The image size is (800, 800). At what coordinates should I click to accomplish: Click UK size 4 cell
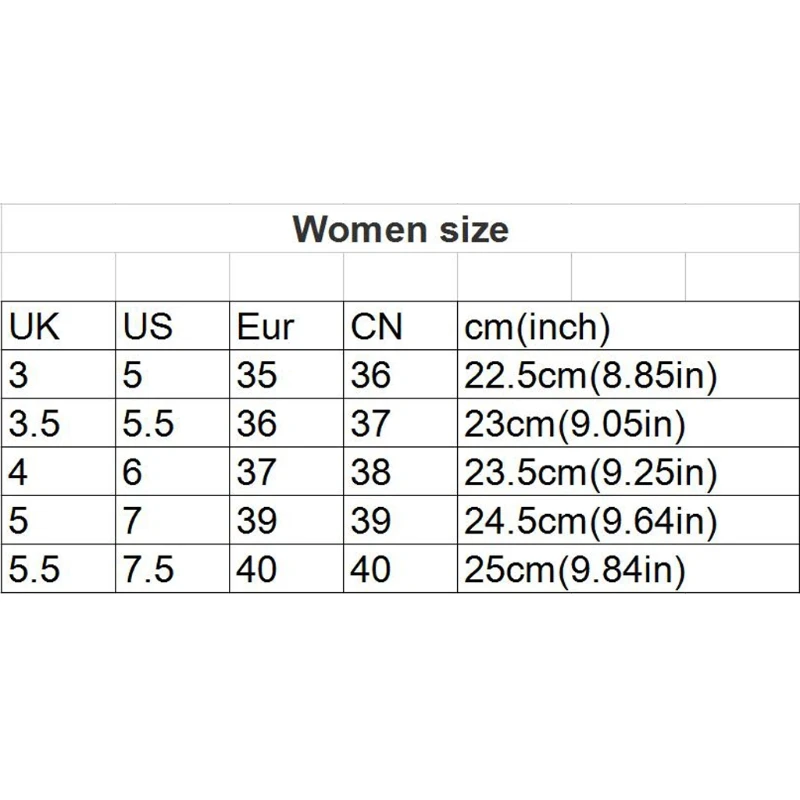pos(58,471)
